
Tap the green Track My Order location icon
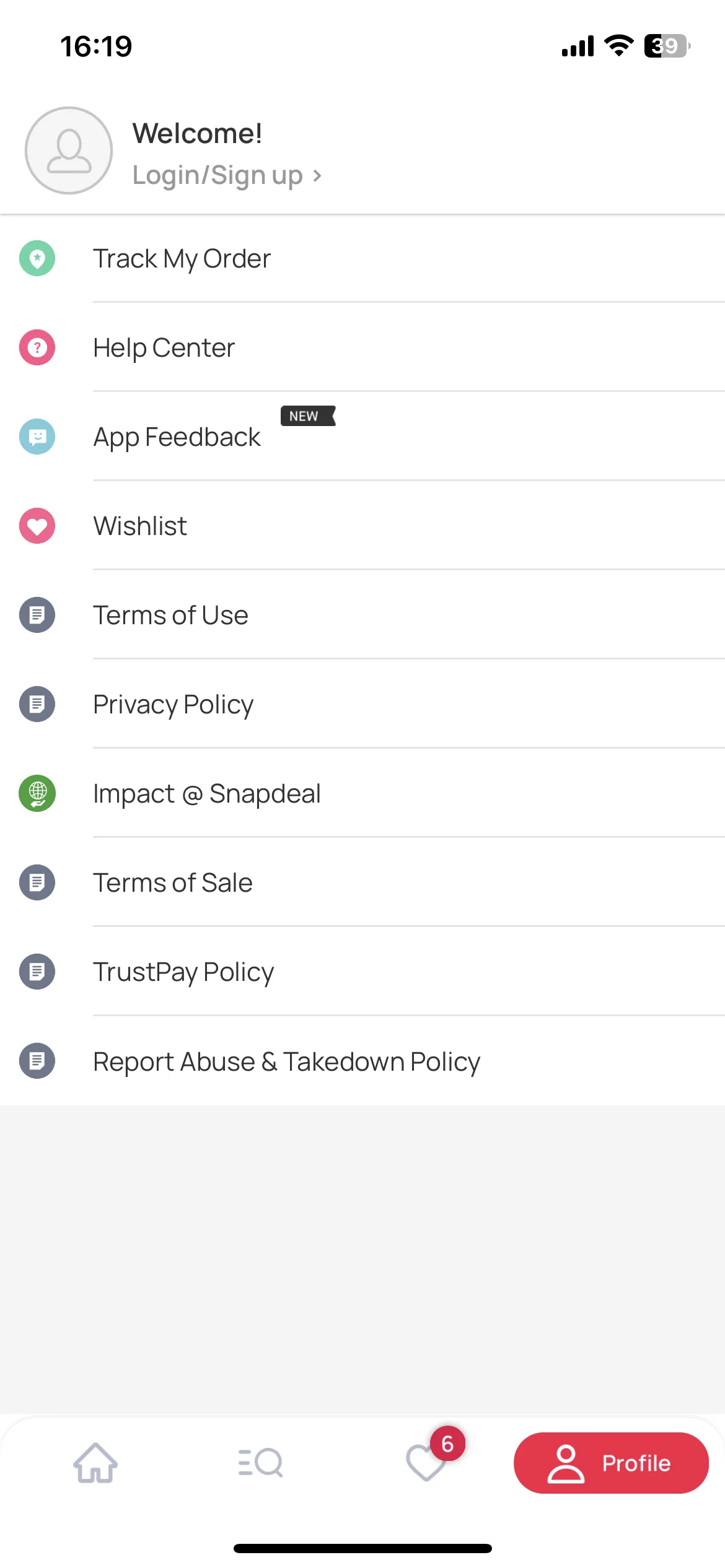pos(37,258)
